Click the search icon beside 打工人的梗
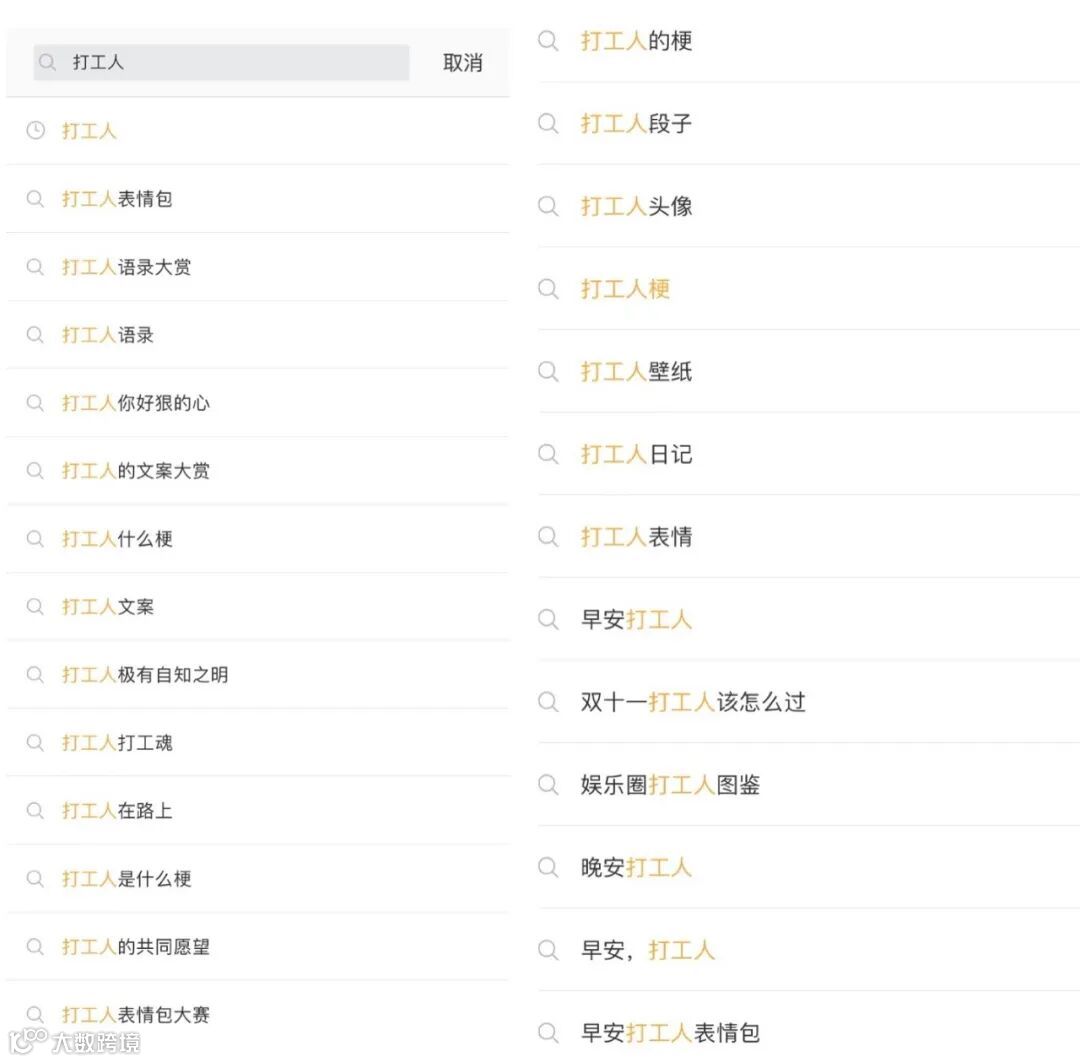 click(548, 41)
